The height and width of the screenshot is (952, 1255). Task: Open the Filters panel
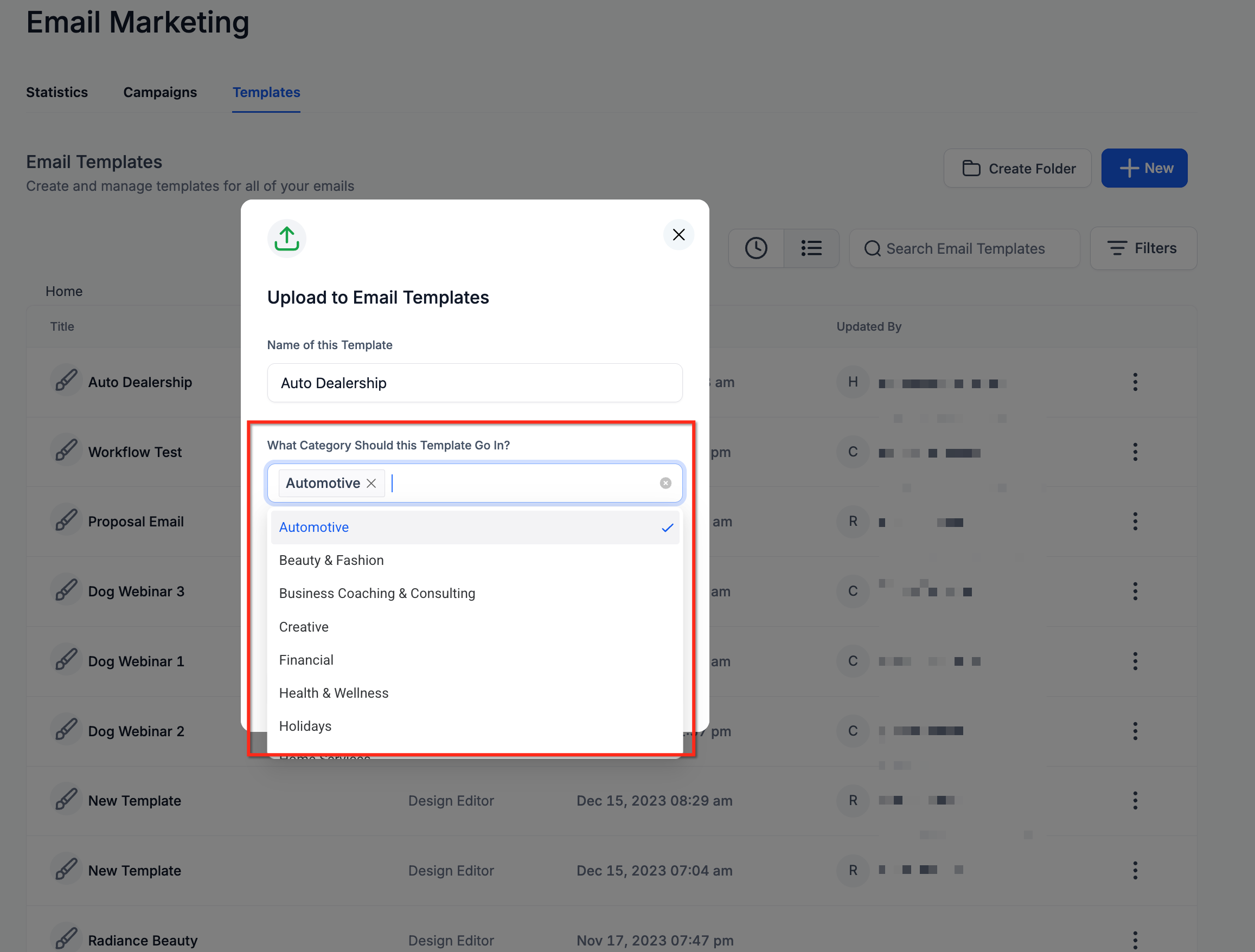(1143, 248)
